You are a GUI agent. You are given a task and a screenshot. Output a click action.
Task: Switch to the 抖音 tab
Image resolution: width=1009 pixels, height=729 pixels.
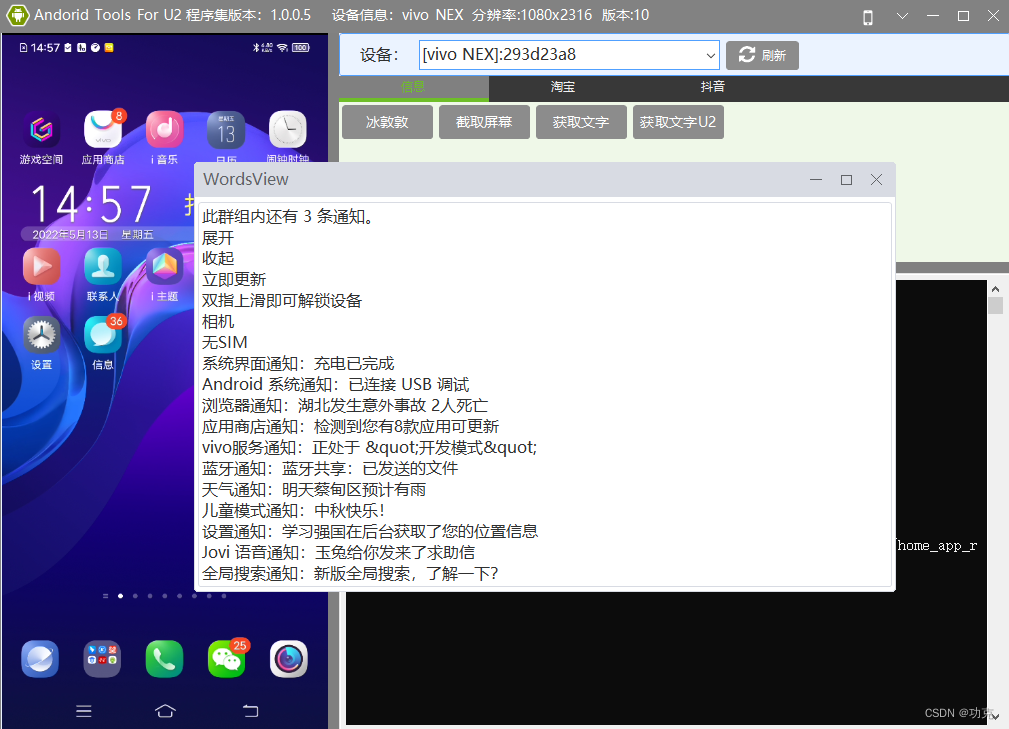pyautogui.click(x=712, y=87)
